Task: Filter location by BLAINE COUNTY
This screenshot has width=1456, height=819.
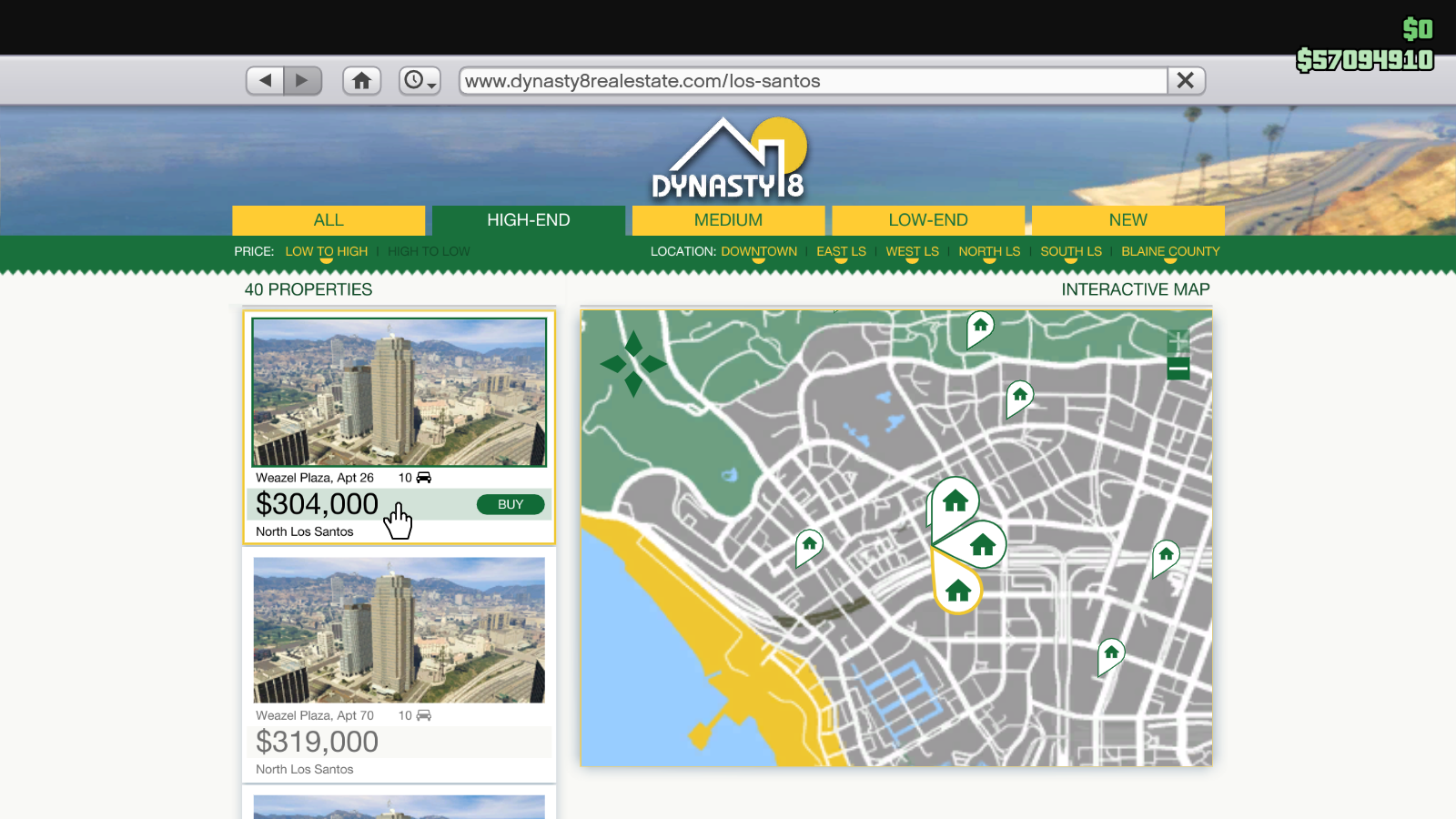Action: pyautogui.click(x=1170, y=251)
